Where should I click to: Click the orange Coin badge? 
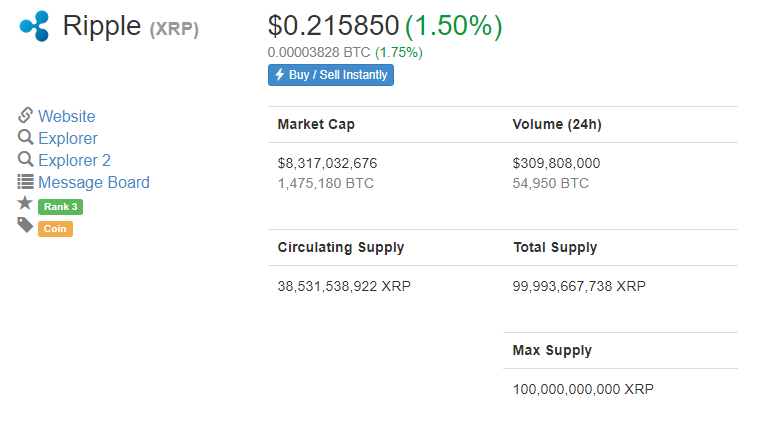click(x=56, y=229)
